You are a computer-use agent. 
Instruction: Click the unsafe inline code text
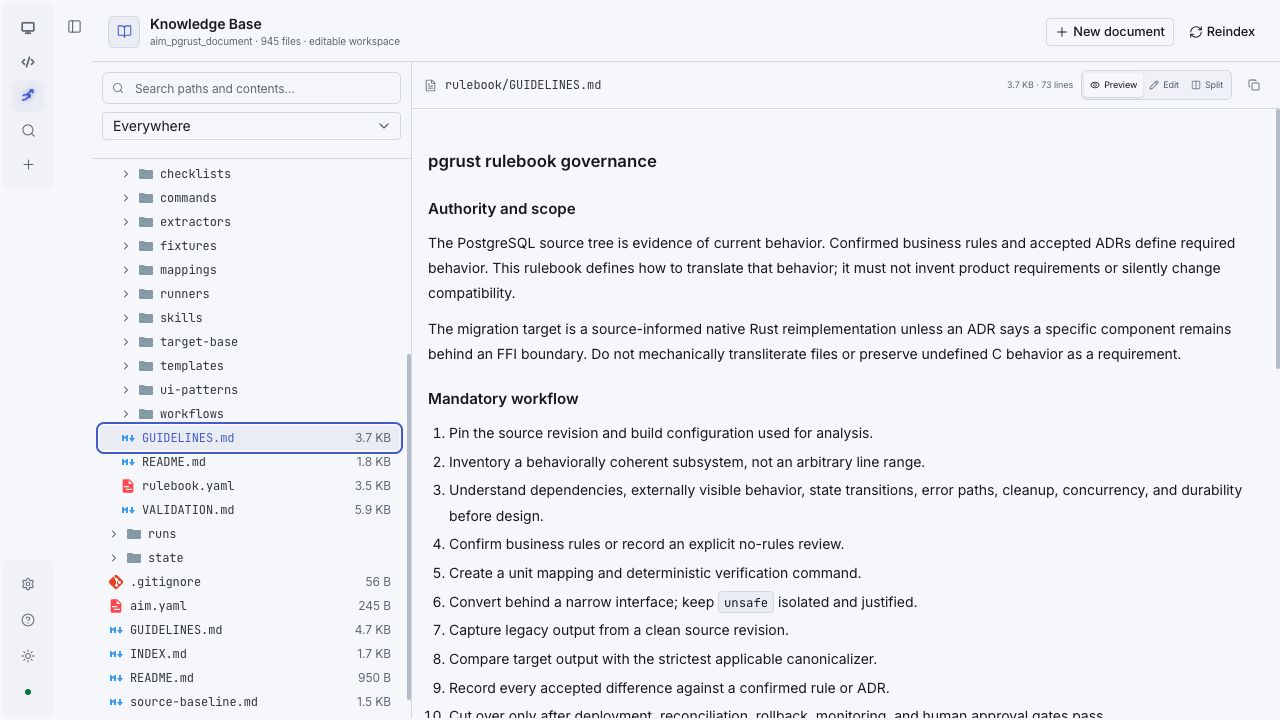coord(746,602)
